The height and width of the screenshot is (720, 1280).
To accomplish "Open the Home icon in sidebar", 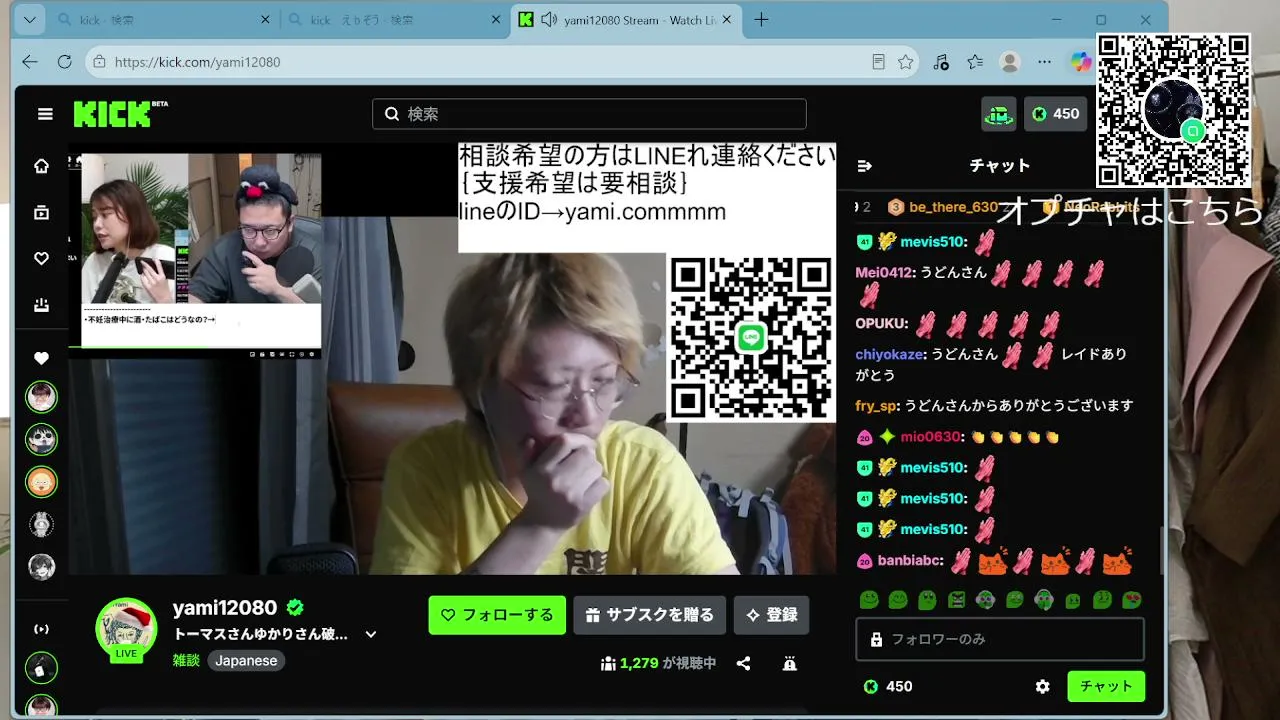I will 41,166.
